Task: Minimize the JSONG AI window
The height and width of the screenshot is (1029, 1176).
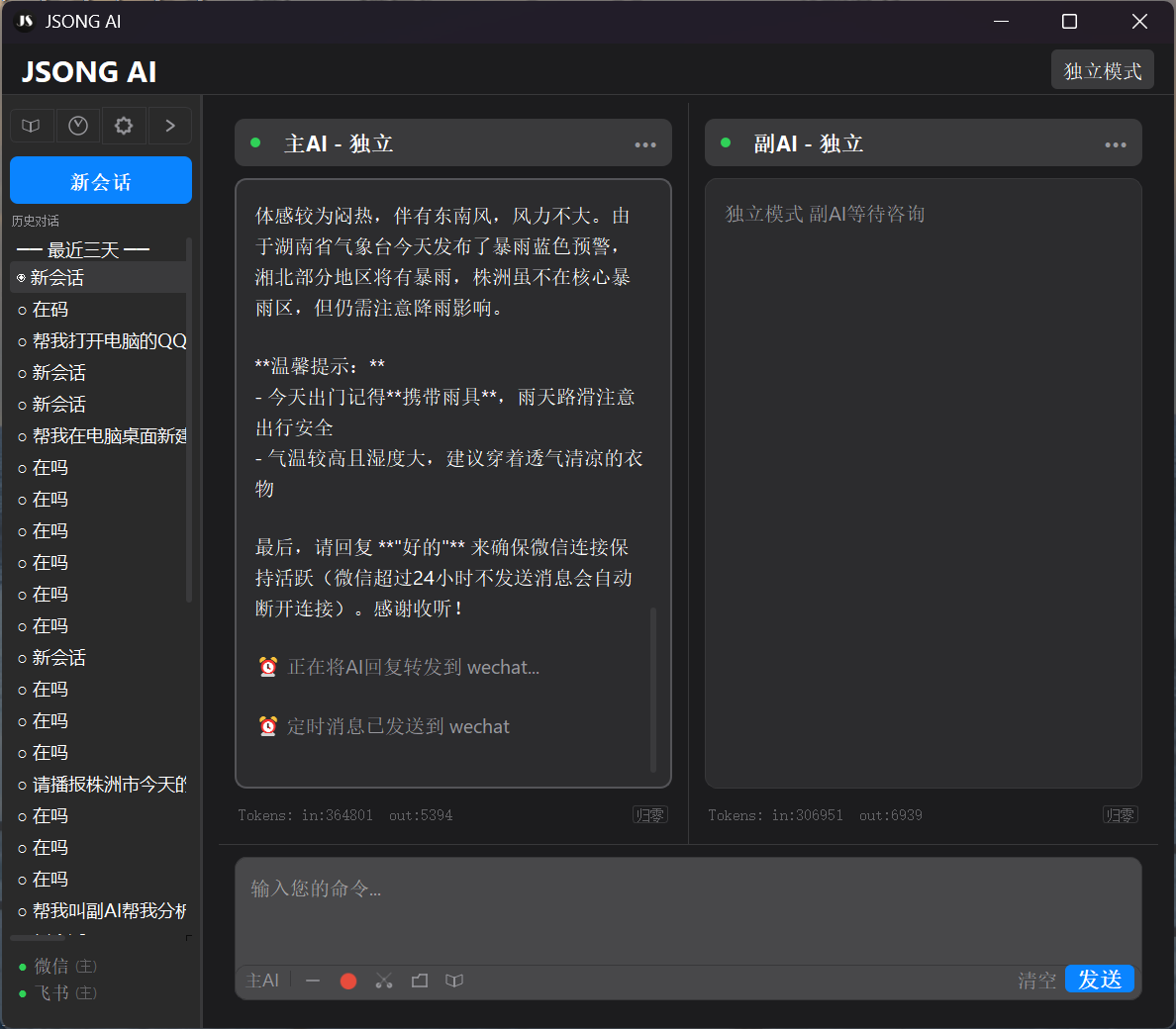Action: [x=1001, y=21]
